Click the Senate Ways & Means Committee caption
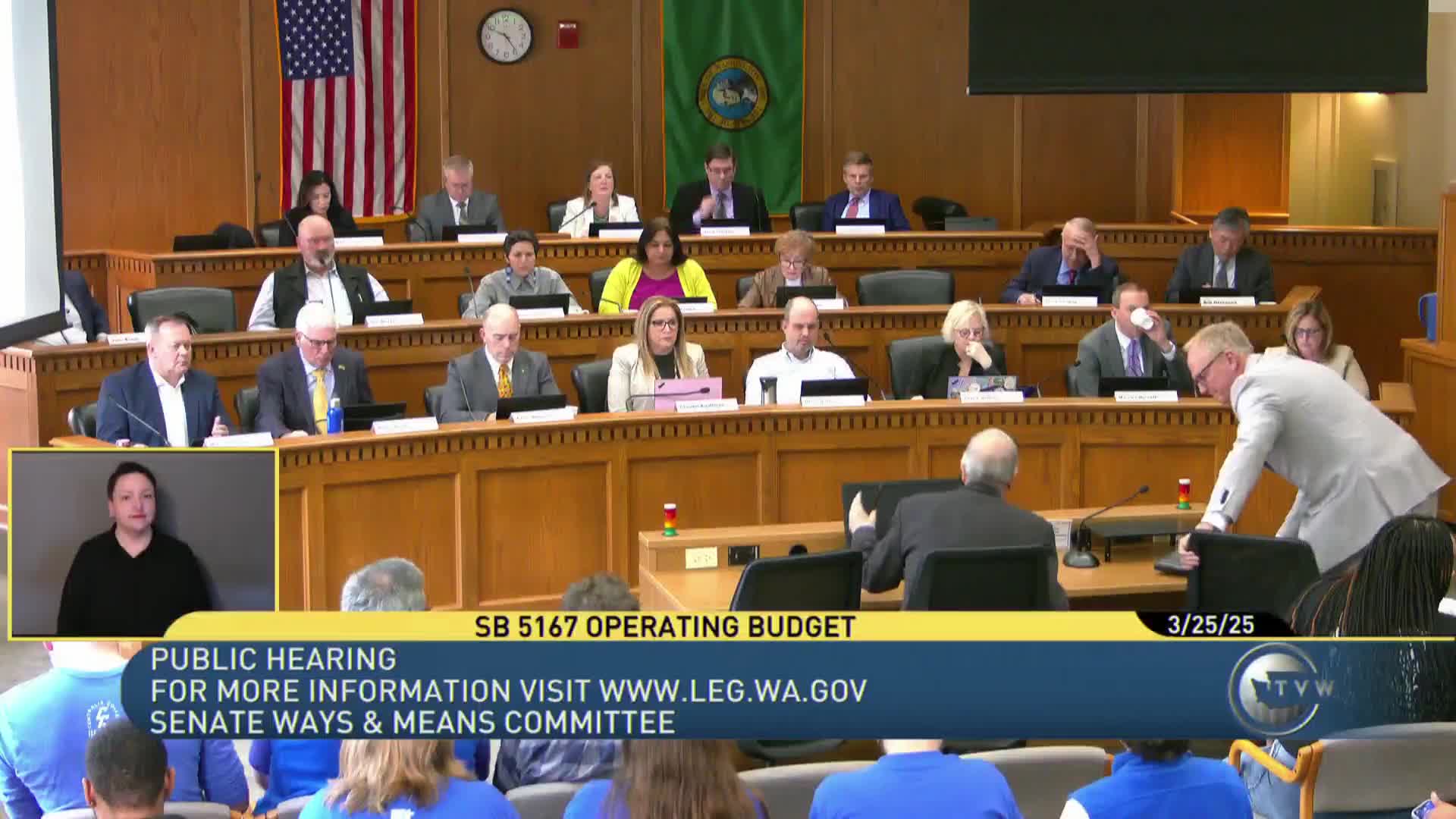Screen dimensions: 1456x819 point(413,722)
